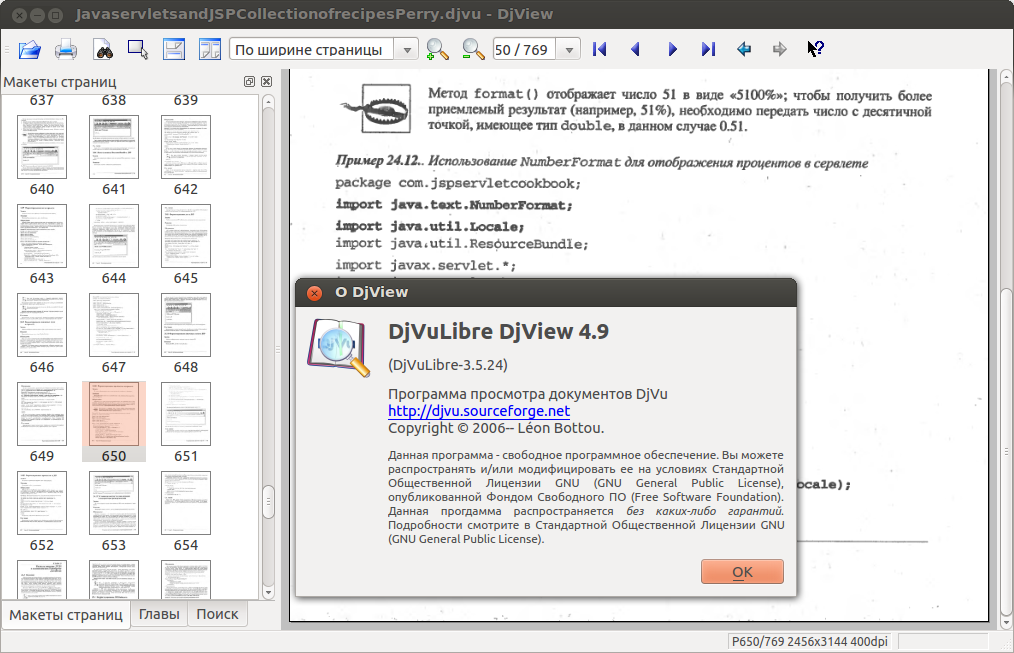Expand the page number drop-down arrow
The image size is (1014, 653).
[x=569, y=50]
